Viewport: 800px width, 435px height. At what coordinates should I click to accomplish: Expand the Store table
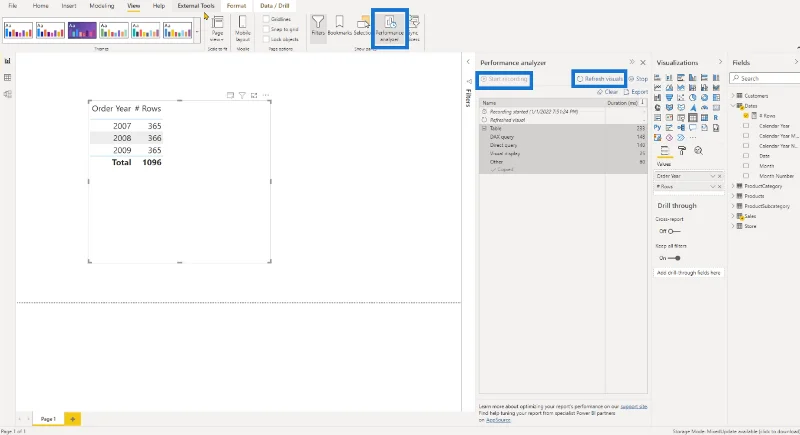[733, 226]
